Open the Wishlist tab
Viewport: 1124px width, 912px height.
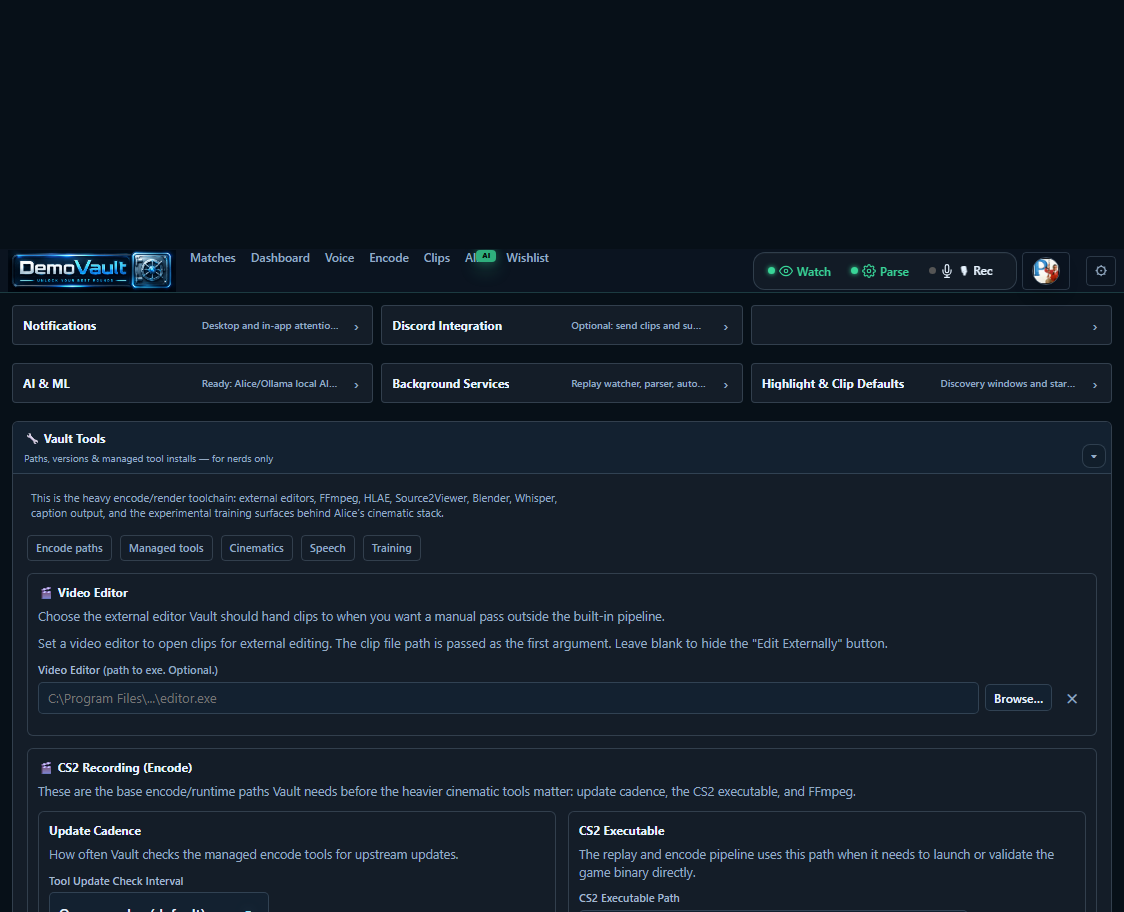[x=527, y=258]
